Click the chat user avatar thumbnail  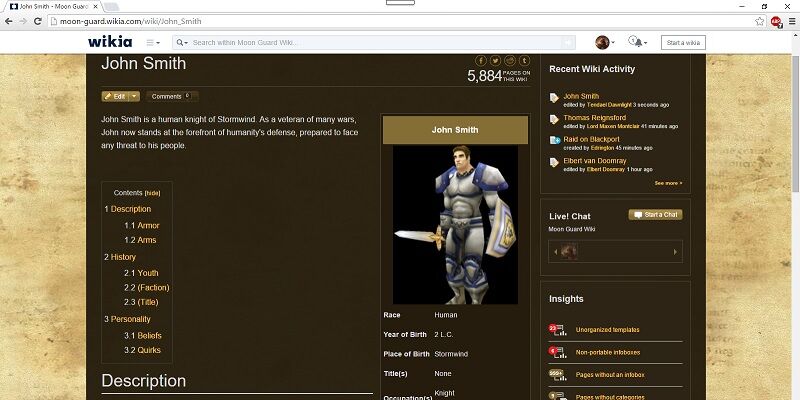pyautogui.click(x=569, y=252)
